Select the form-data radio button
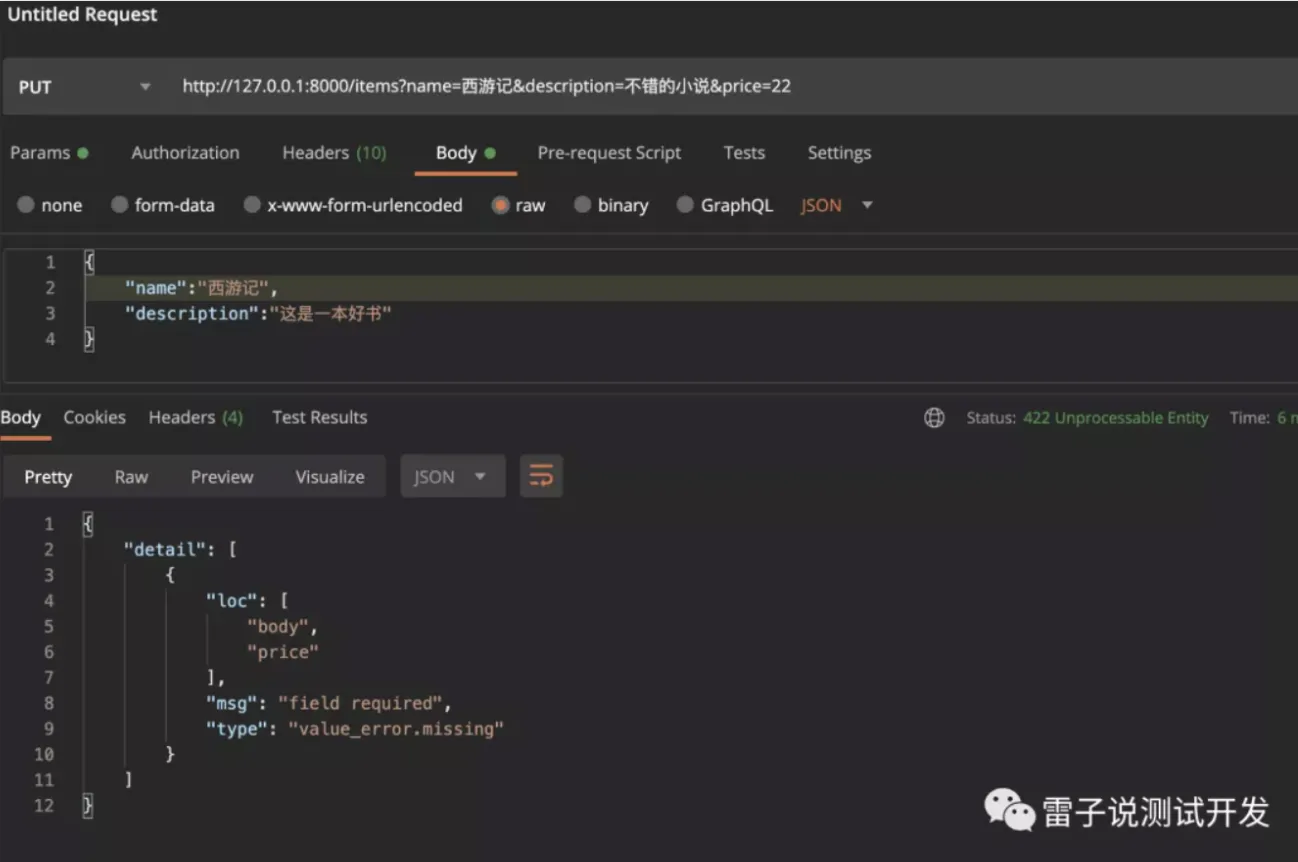This screenshot has height=862, width=1298. (120, 205)
